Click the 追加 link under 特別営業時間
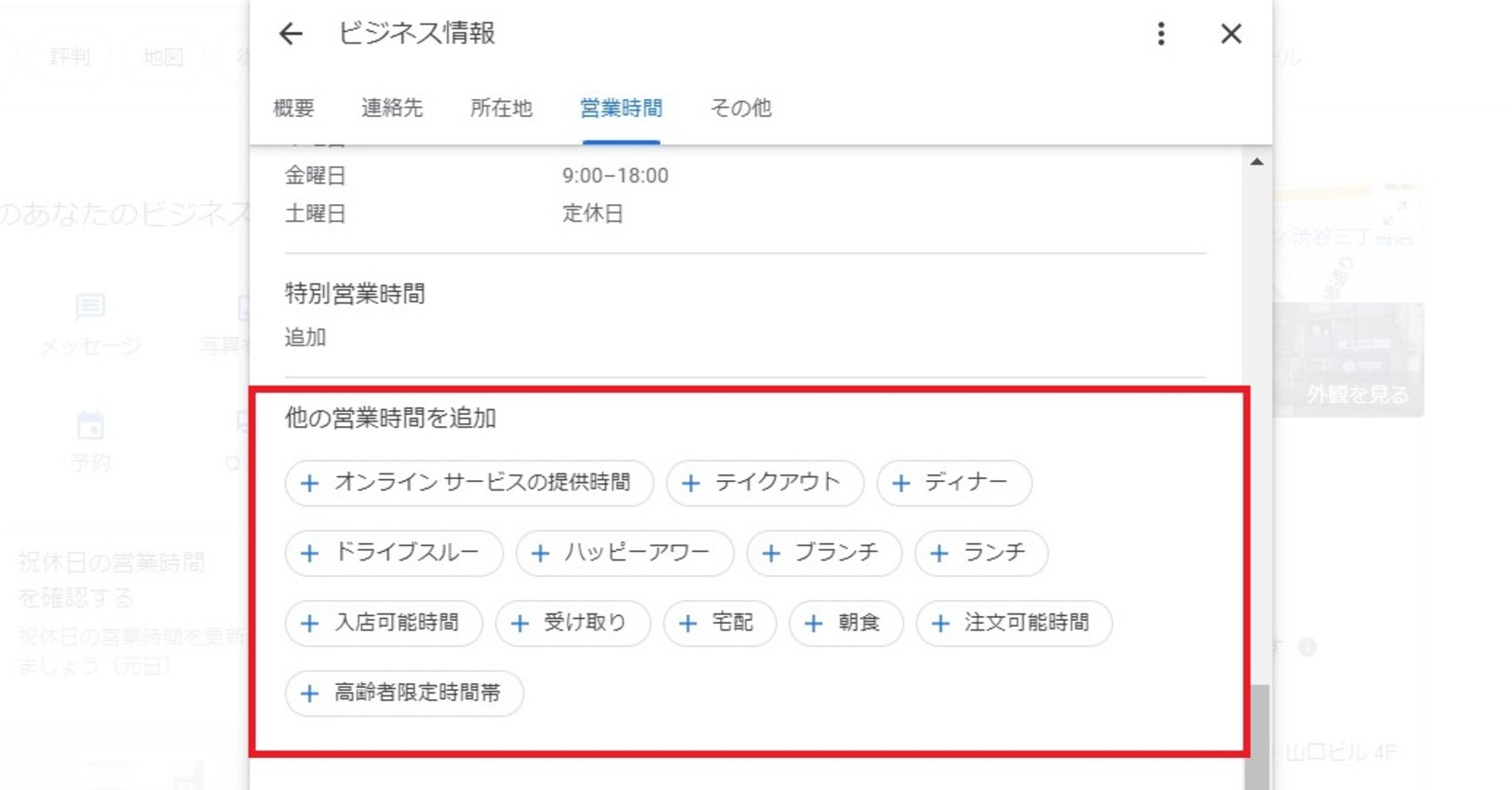 pyautogui.click(x=305, y=337)
